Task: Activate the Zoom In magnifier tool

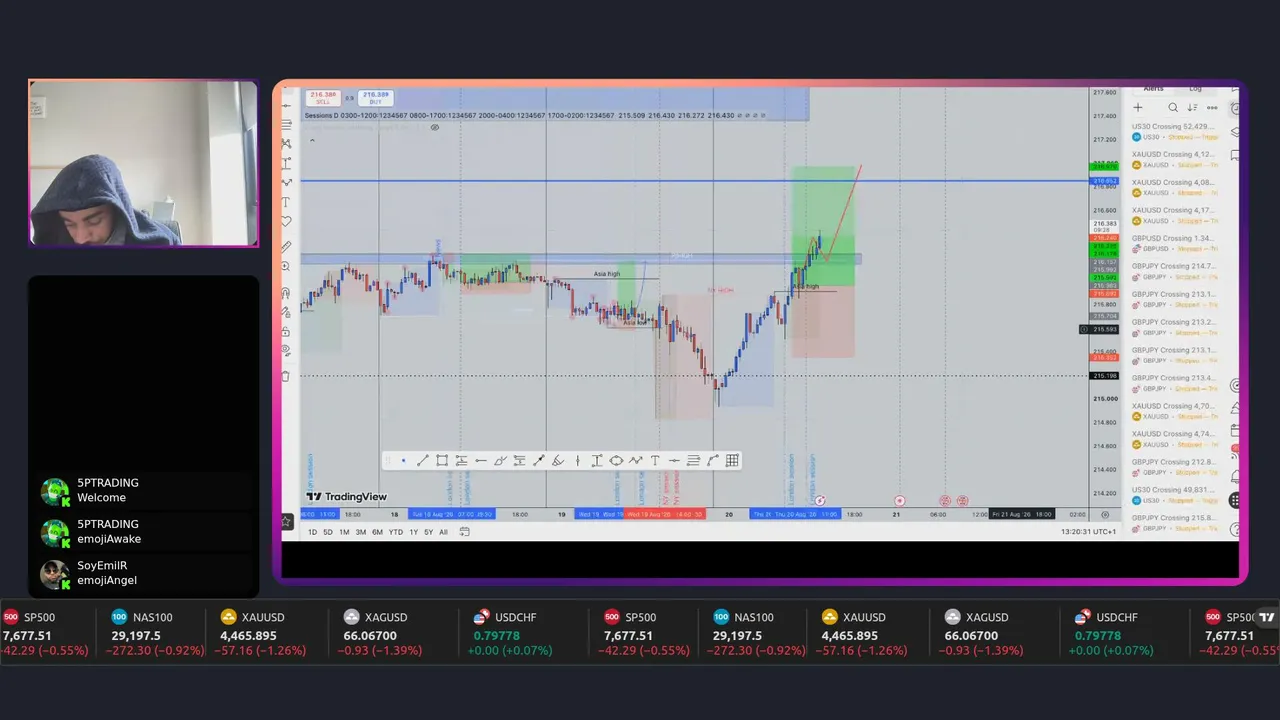Action: [x=287, y=267]
